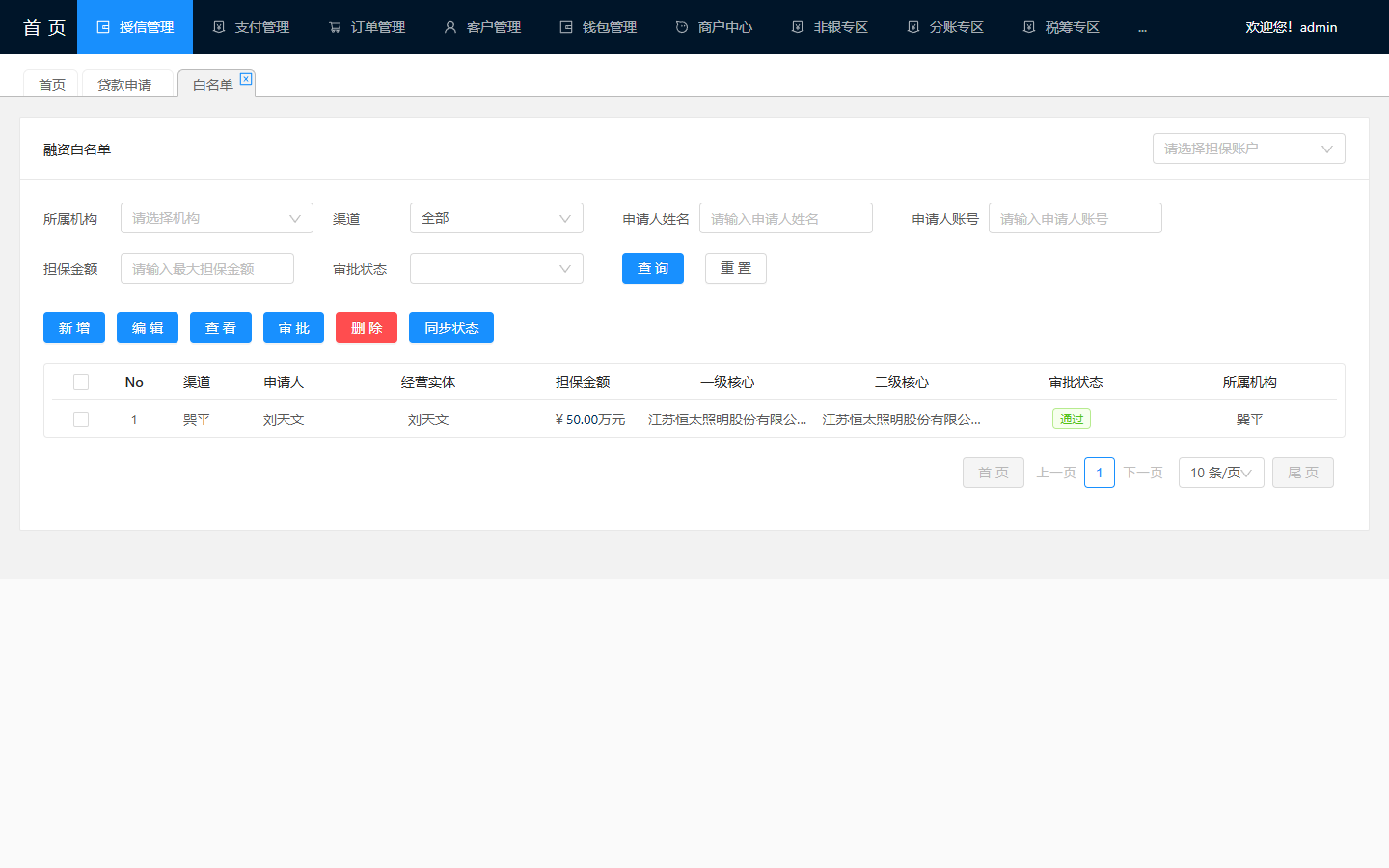This screenshot has height=868, width=1389.
Task: Click the 尾页 pagination button
Action: 1303,473
